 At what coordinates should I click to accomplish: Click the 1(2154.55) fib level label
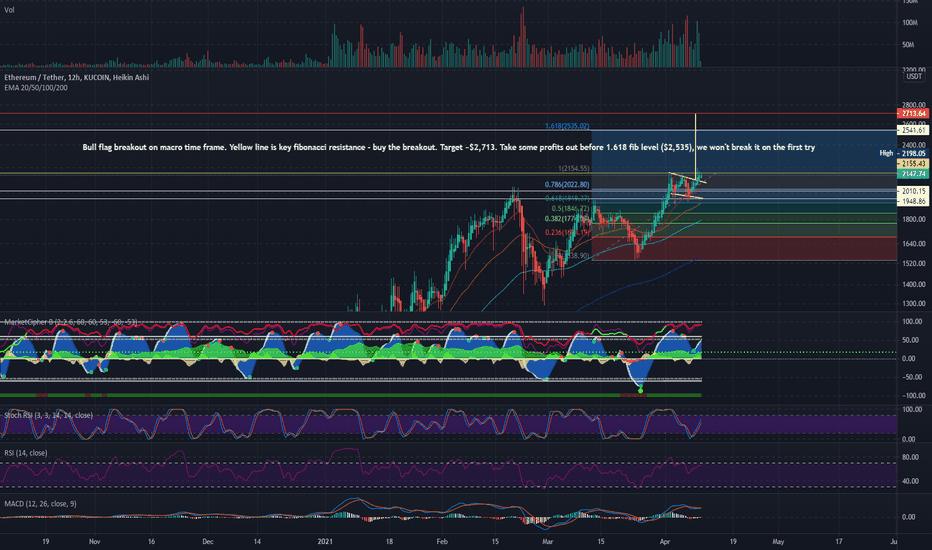coord(574,169)
